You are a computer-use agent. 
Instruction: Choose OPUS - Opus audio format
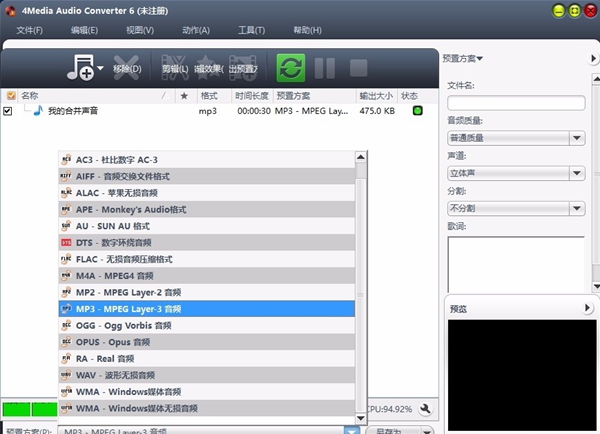pos(207,342)
